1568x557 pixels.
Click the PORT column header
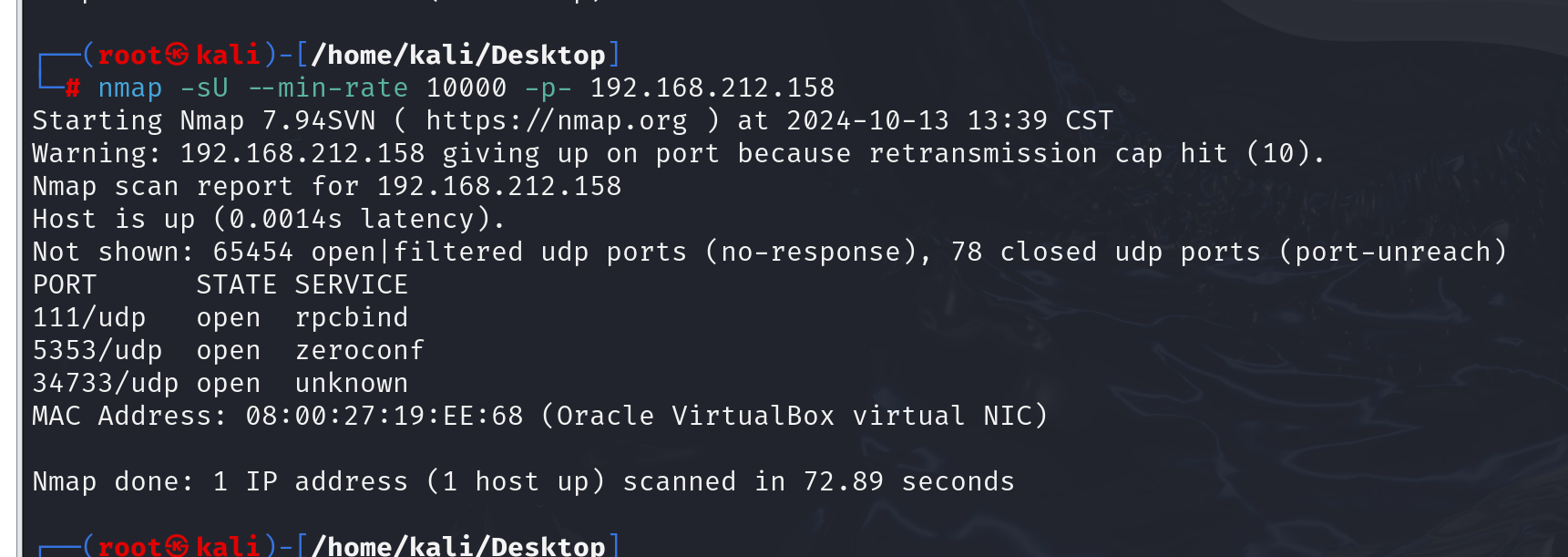65,284
